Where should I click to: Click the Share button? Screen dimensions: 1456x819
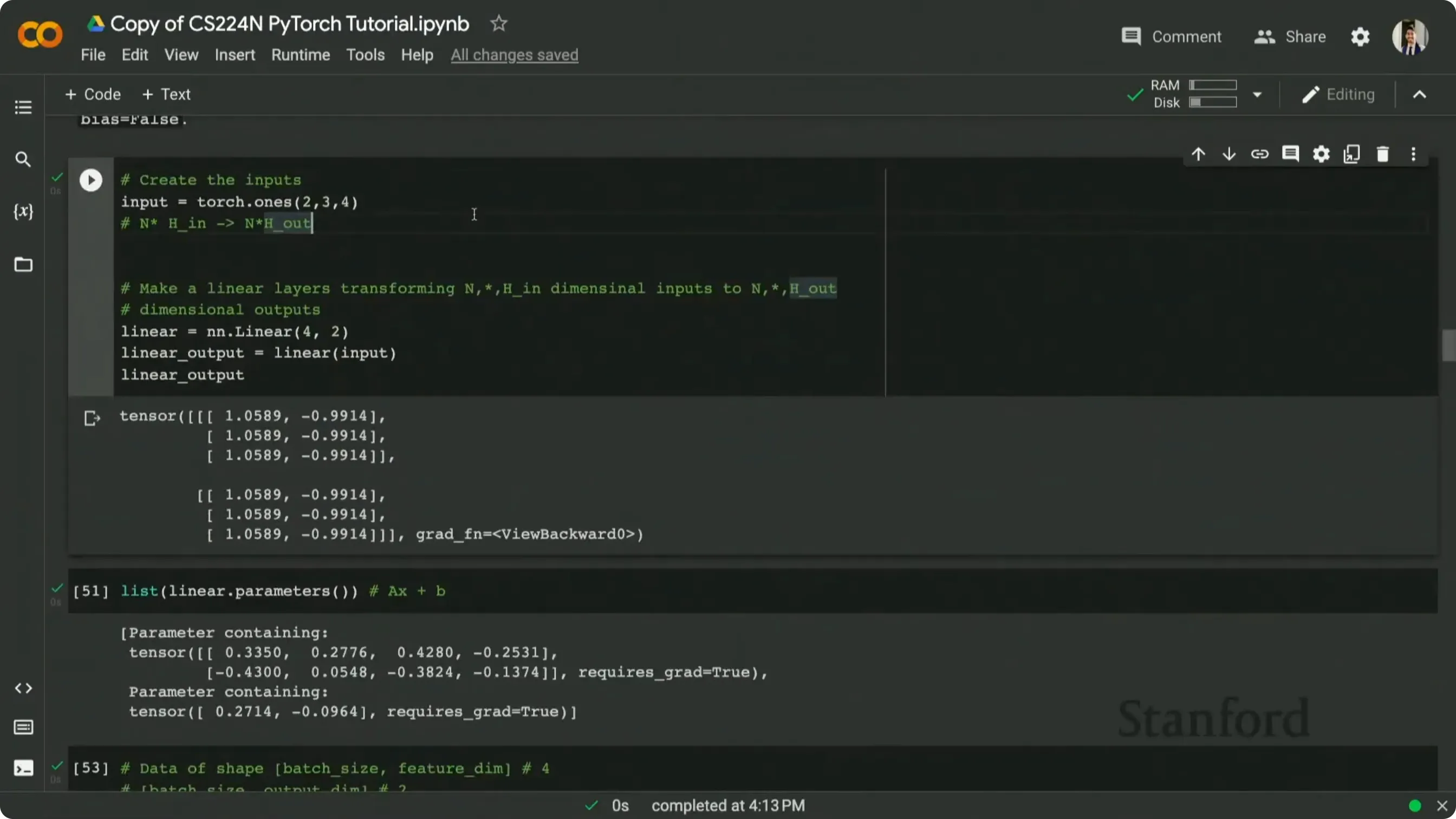(1290, 37)
